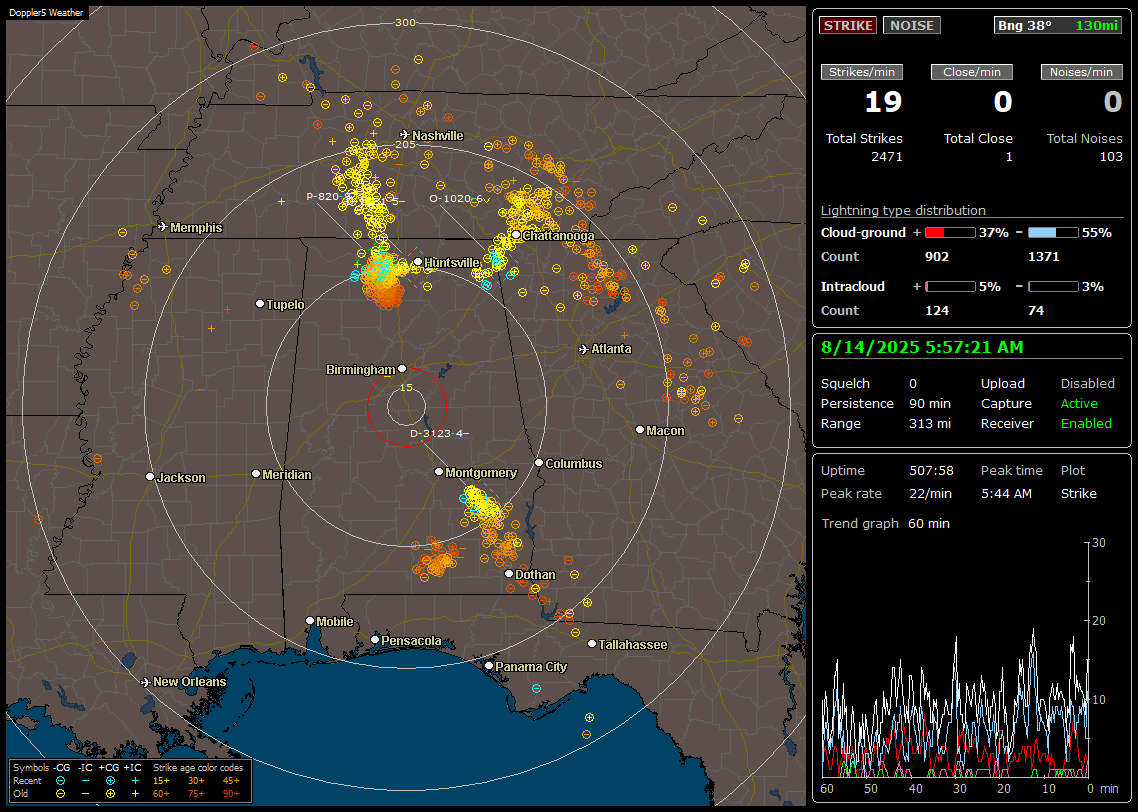The image size is (1138, 812).
Task: Click the Capture status Active
Action: tap(1078, 403)
